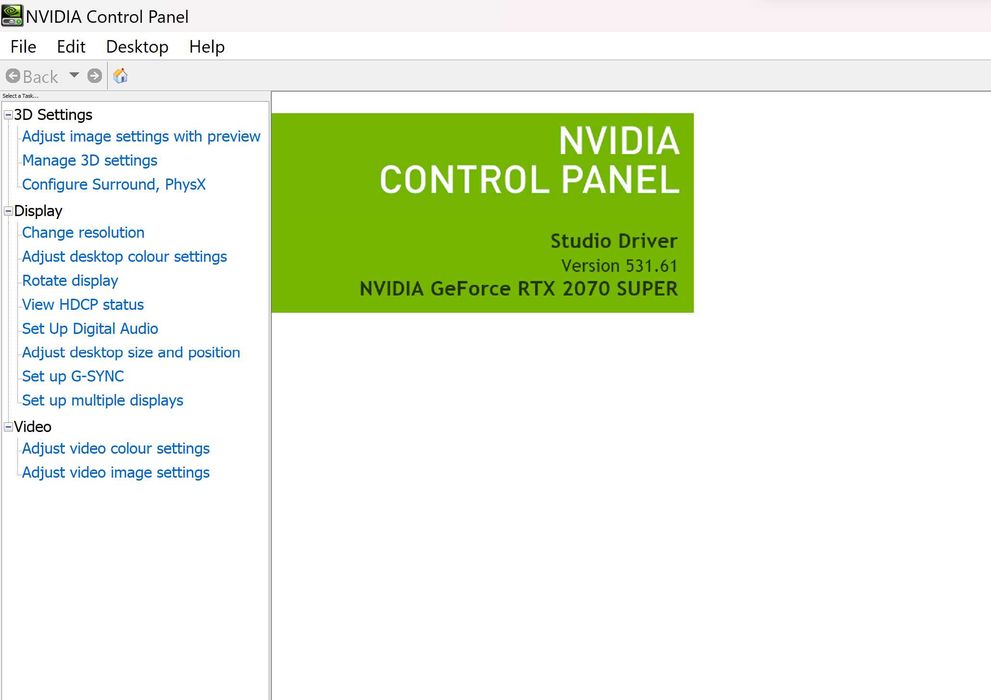Select the 3D Settings category label

(x=53, y=115)
